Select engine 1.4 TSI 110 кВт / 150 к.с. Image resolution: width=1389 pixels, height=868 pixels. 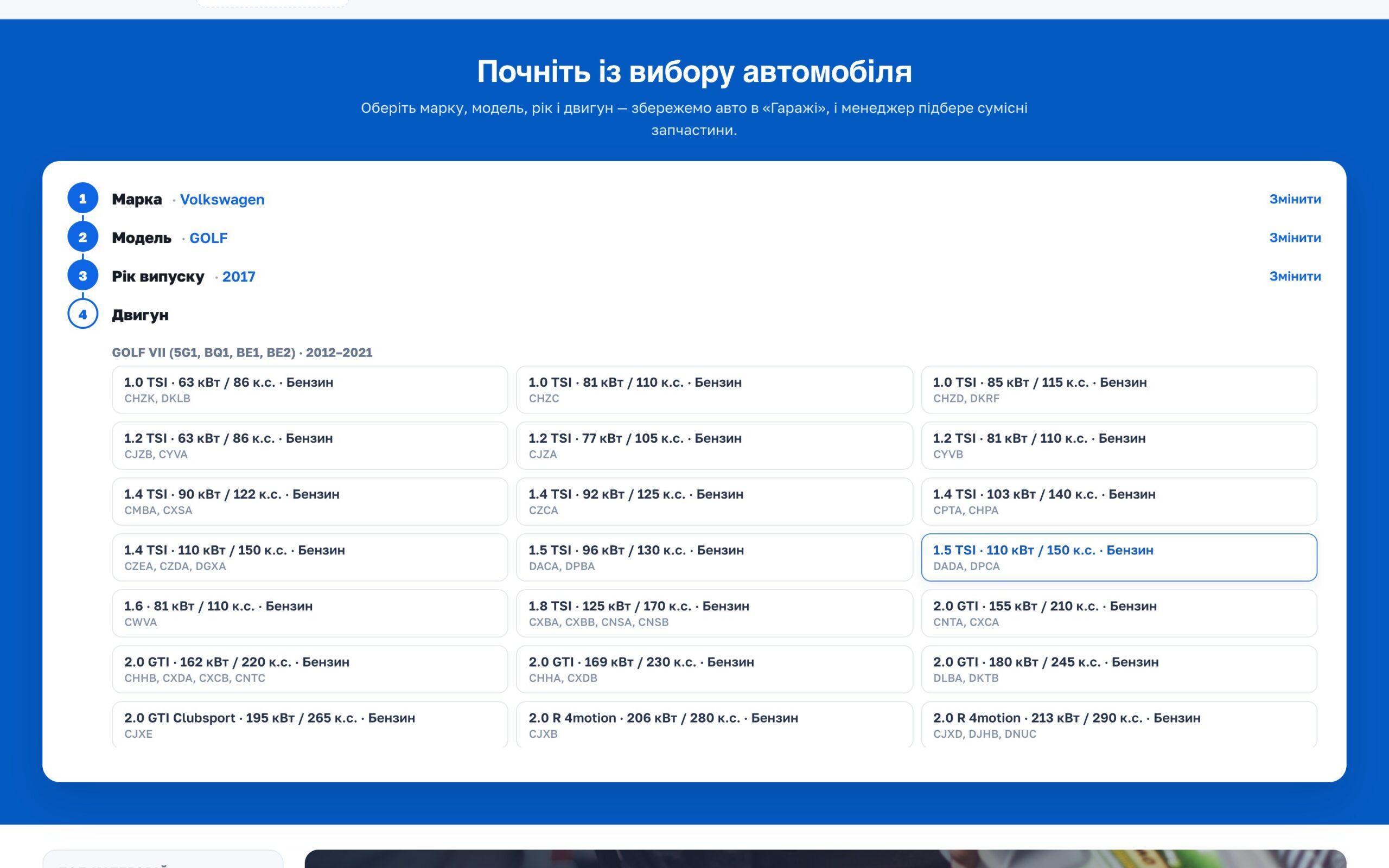coord(310,558)
